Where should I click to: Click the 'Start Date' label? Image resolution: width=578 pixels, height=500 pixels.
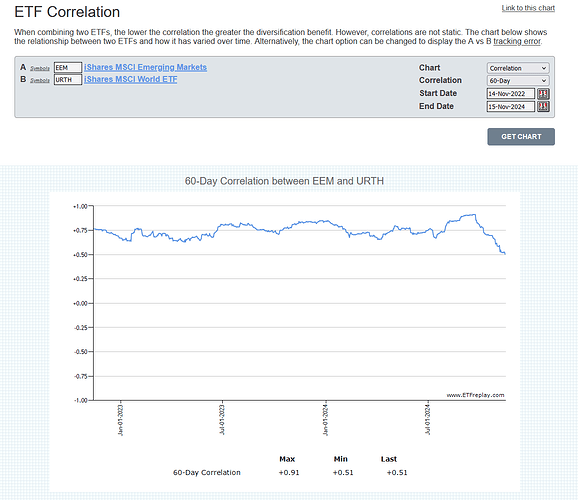(x=438, y=93)
